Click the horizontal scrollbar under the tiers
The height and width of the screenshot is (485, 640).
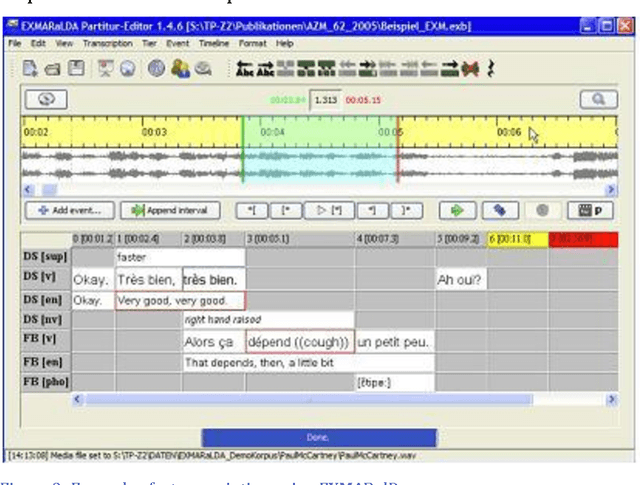340,399
